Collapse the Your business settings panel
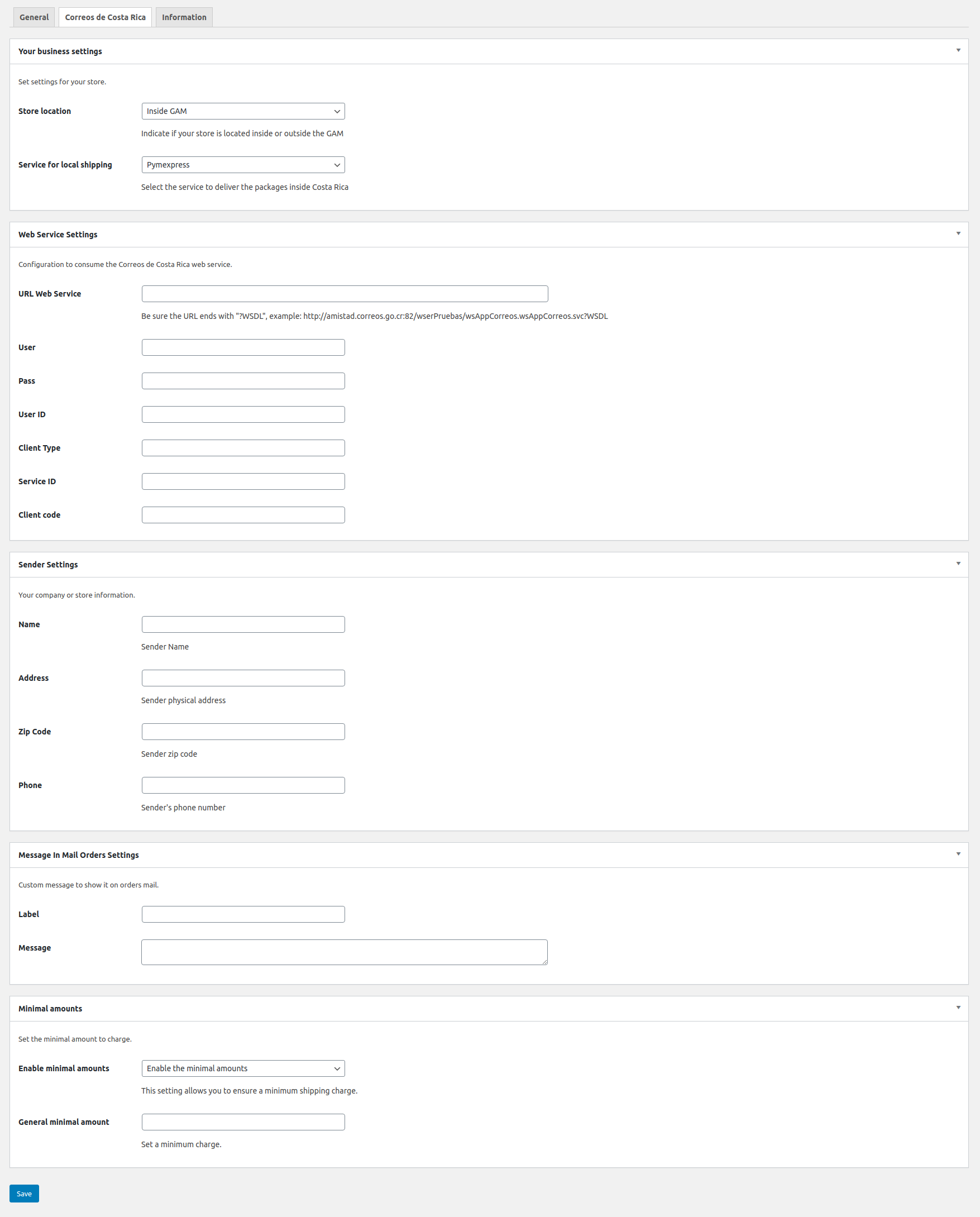Viewport: 980px width, 1217px height. [x=958, y=51]
